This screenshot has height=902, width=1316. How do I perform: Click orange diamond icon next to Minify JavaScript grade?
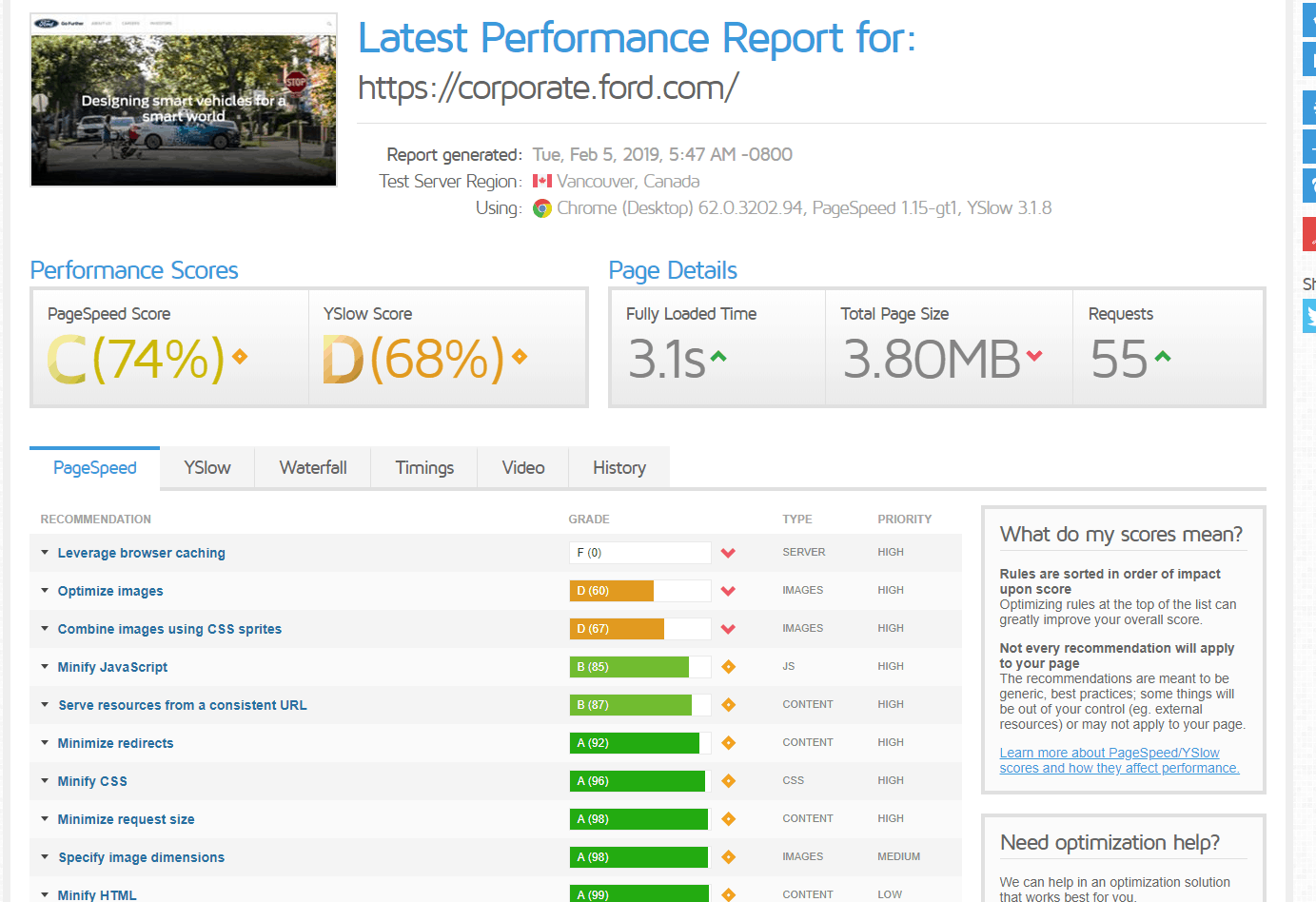pos(728,667)
